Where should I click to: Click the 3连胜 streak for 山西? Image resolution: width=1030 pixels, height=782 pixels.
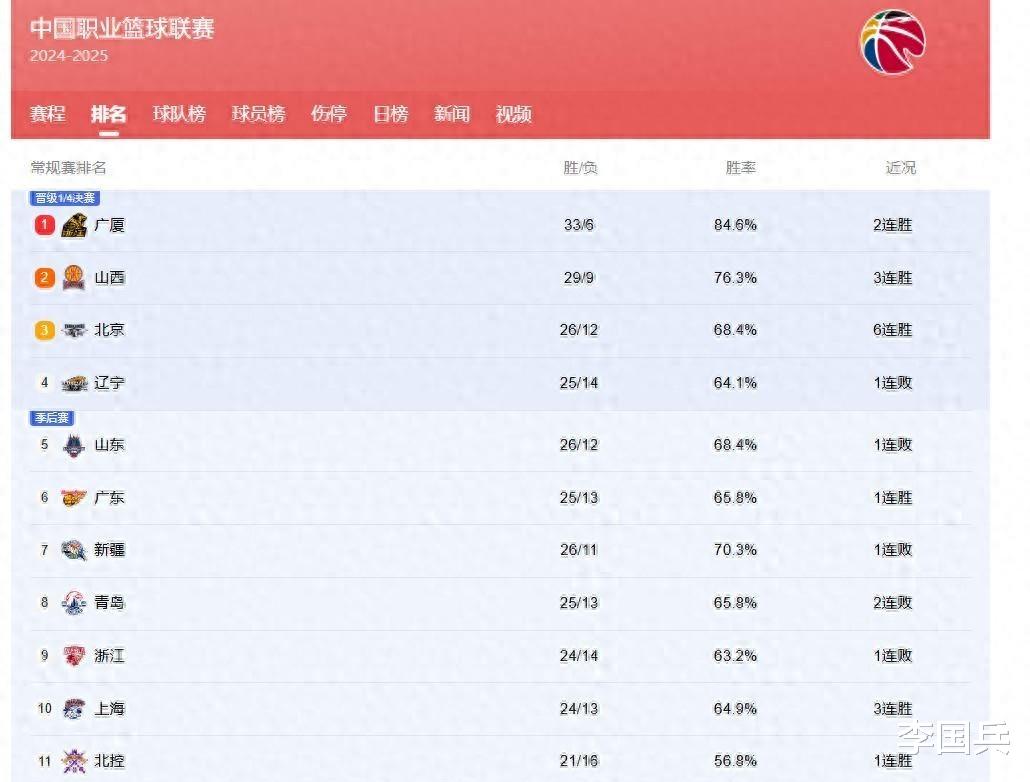(893, 278)
